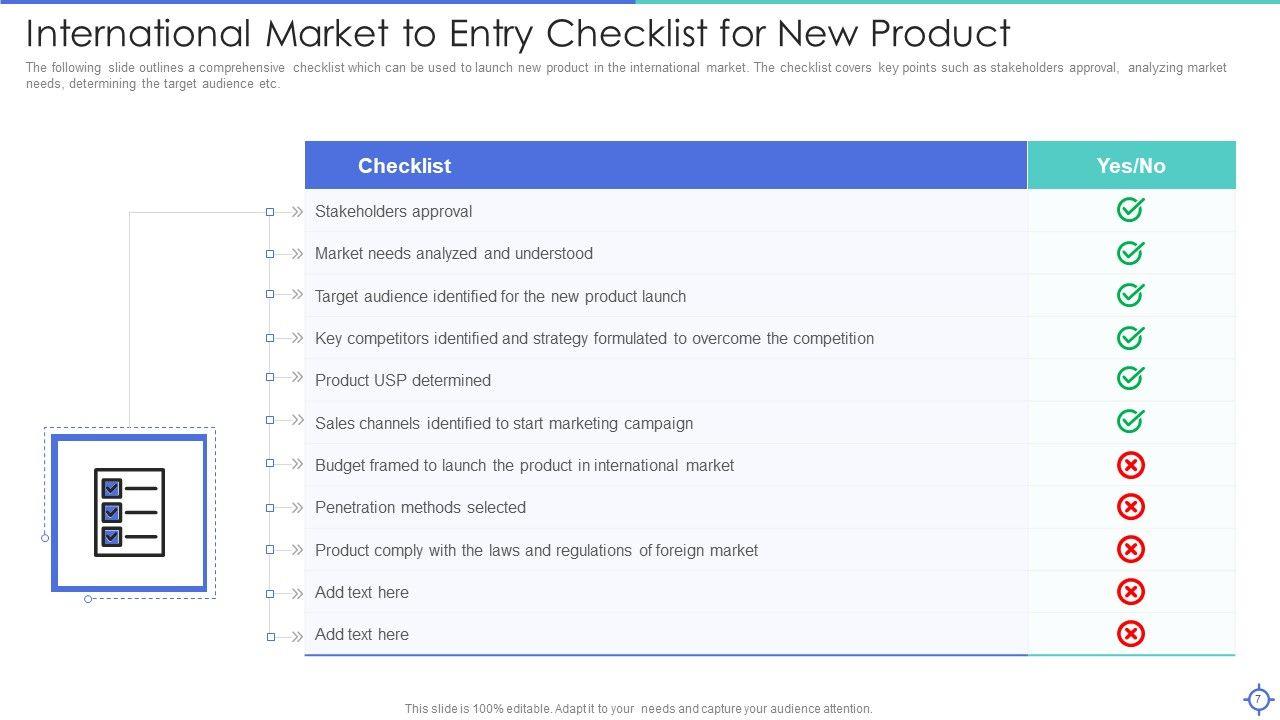1280x720 pixels.
Task: Click double chevron before Key competitors row
Action: coord(297,338)
